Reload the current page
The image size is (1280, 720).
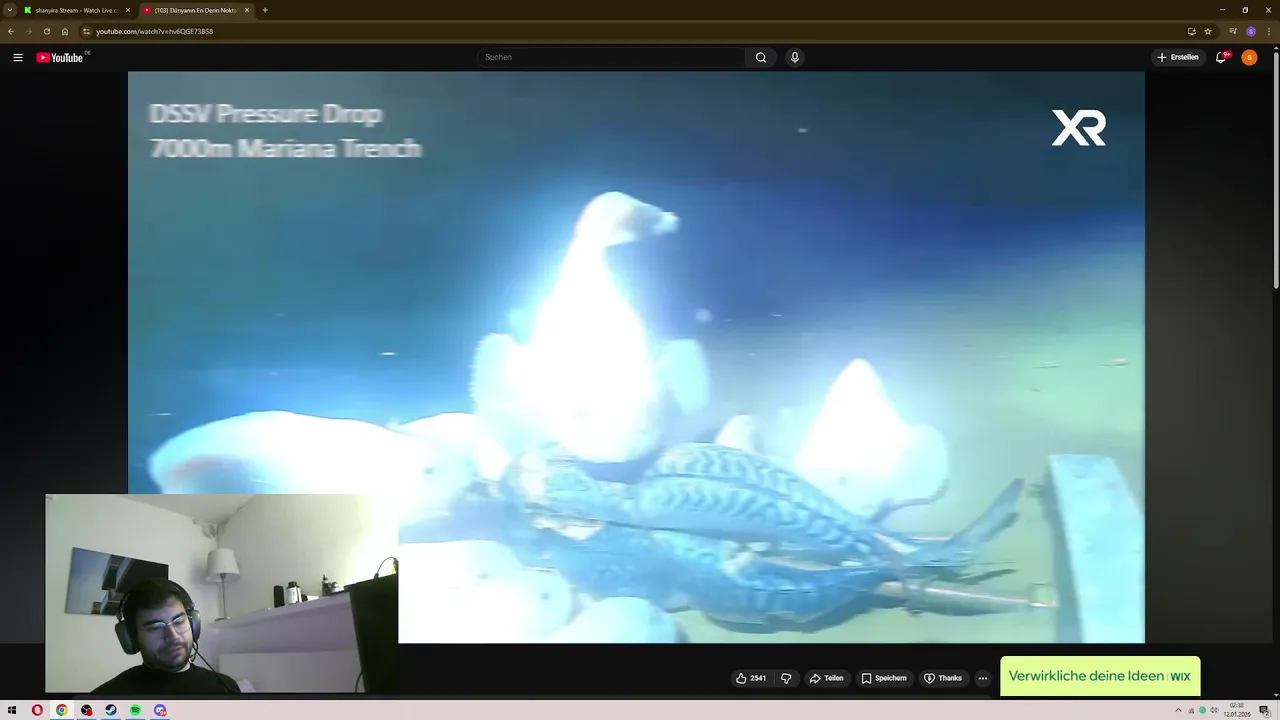coord(47,31)
